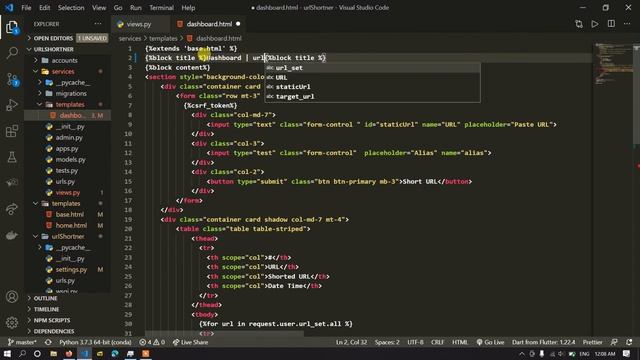Collapse the urlShortner subfolder

(67, 236)
